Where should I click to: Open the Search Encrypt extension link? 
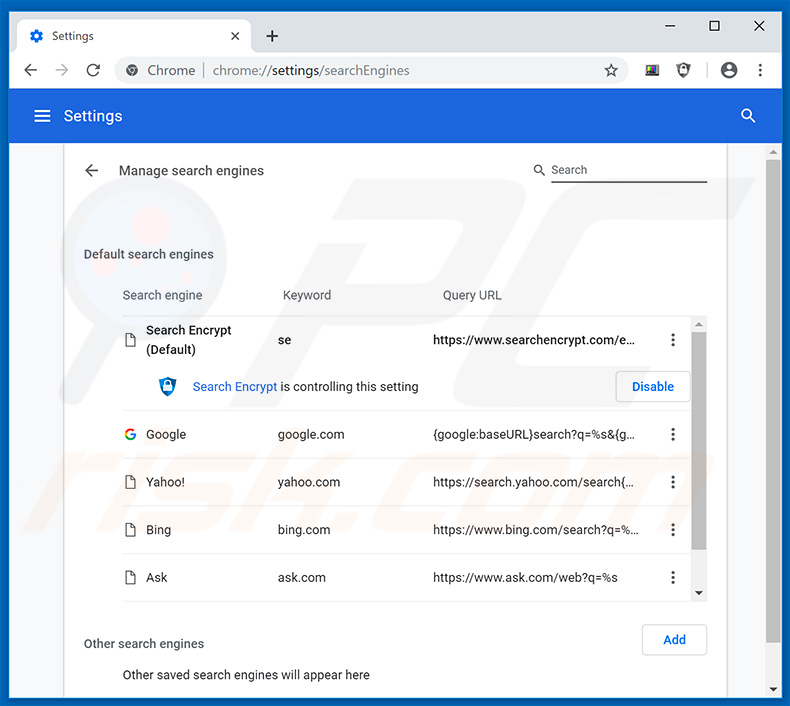[235, 387]
